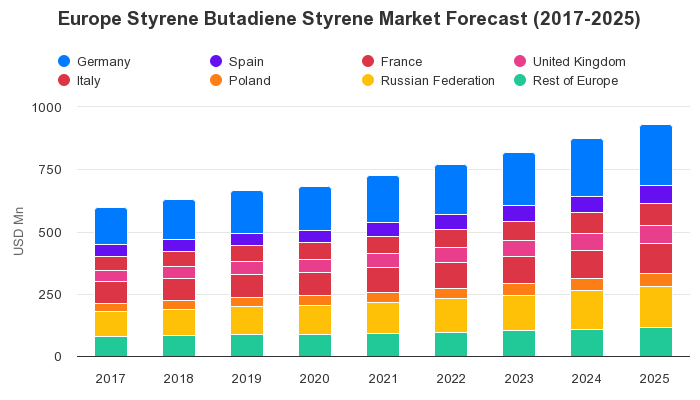Click the Spain purple legend dot
The width and height of the screenshot is (700, 400).
point(216,61)
